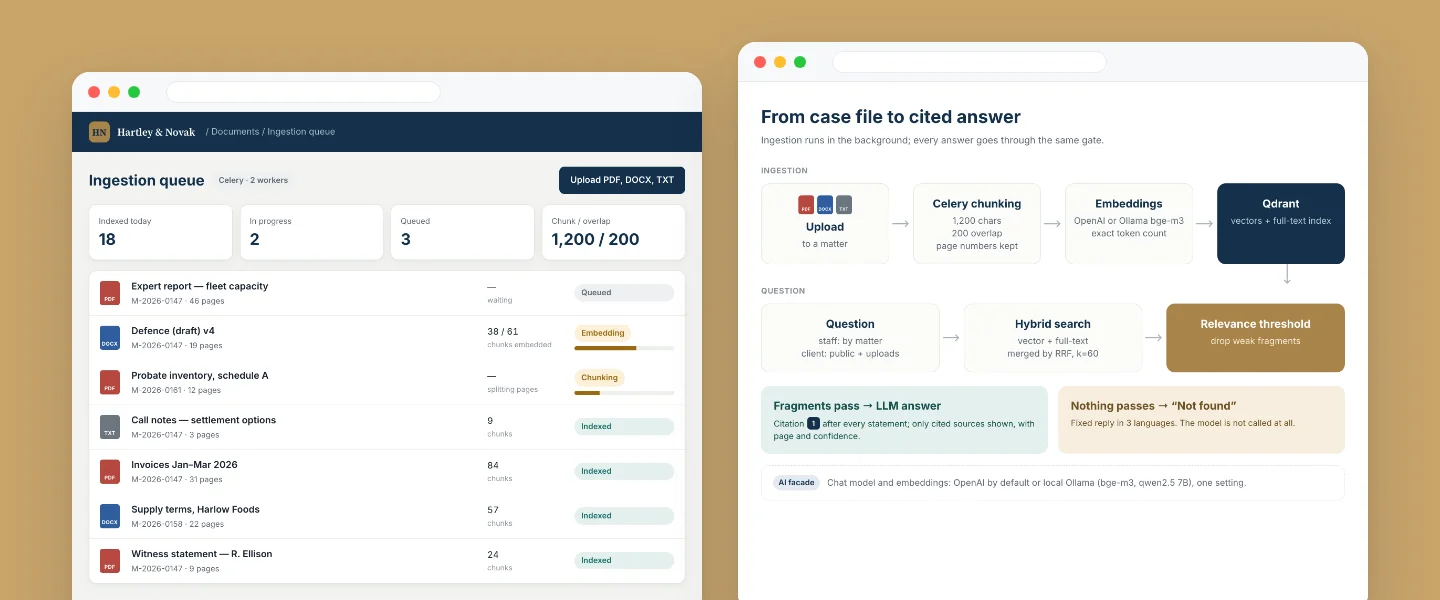
Task: Click the Upload PDF, DOCX, TXT button
Action: coord(622,180)
